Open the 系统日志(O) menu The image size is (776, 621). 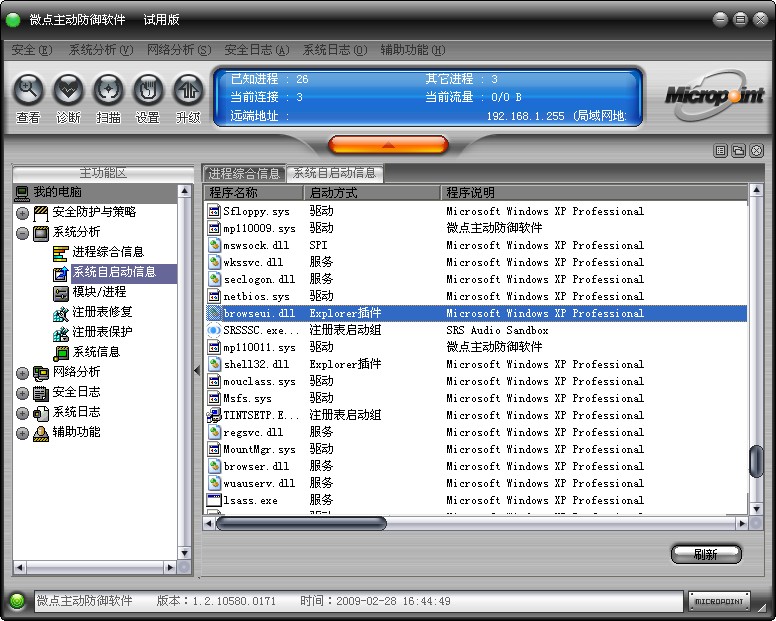(335, 50)
